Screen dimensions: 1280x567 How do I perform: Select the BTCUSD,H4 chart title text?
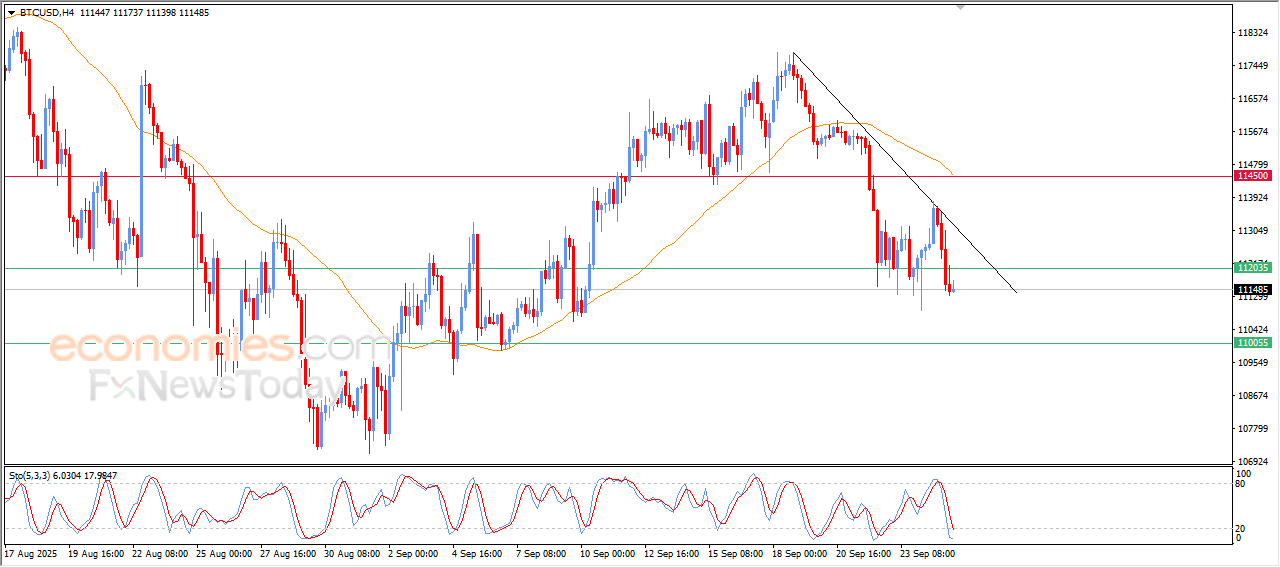point(46,13)
